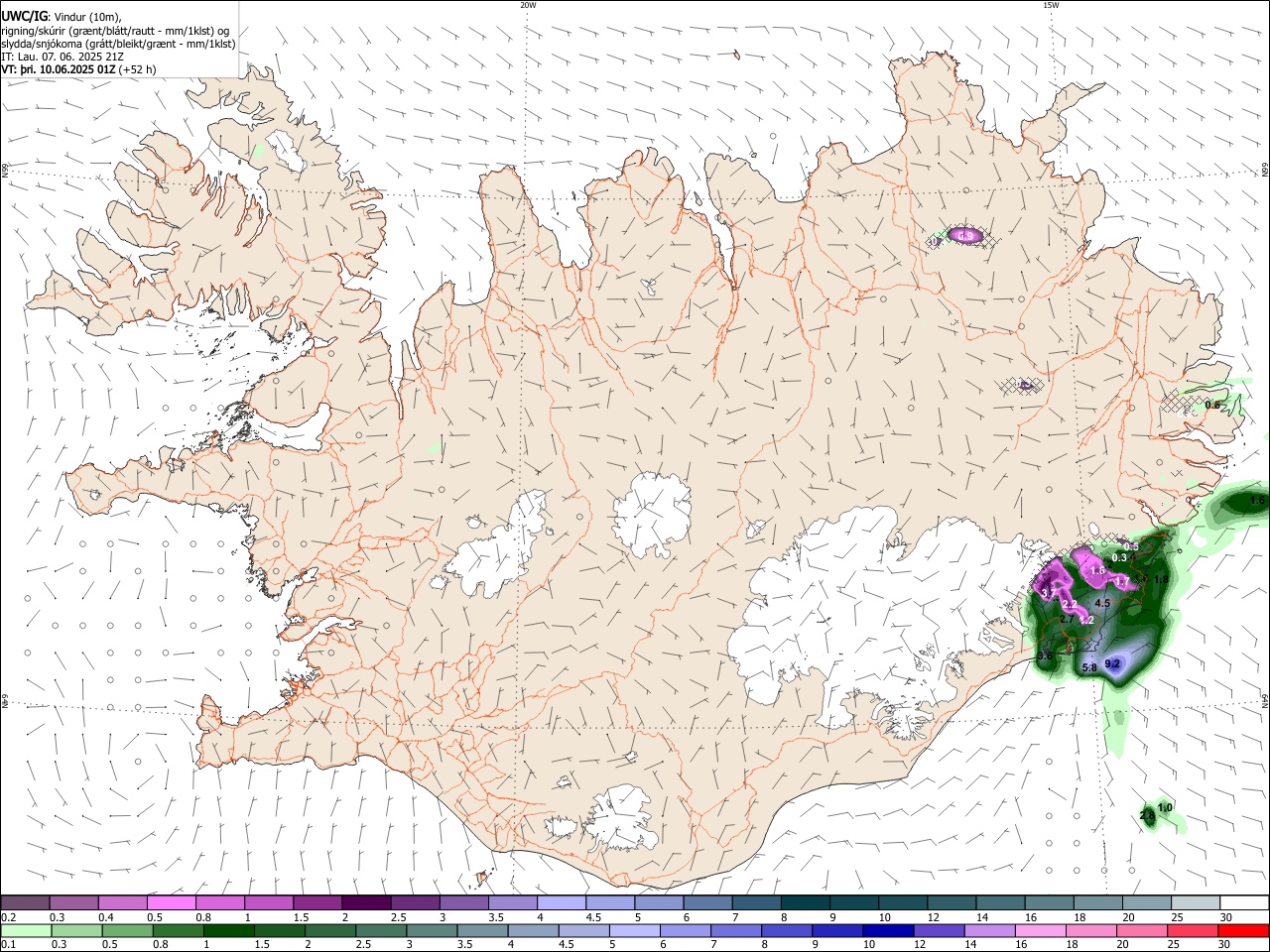The width and height of the screenshot is (1270, 952).
Task: Click the 2.7 rain value
Action: [x=1067, y=619]
